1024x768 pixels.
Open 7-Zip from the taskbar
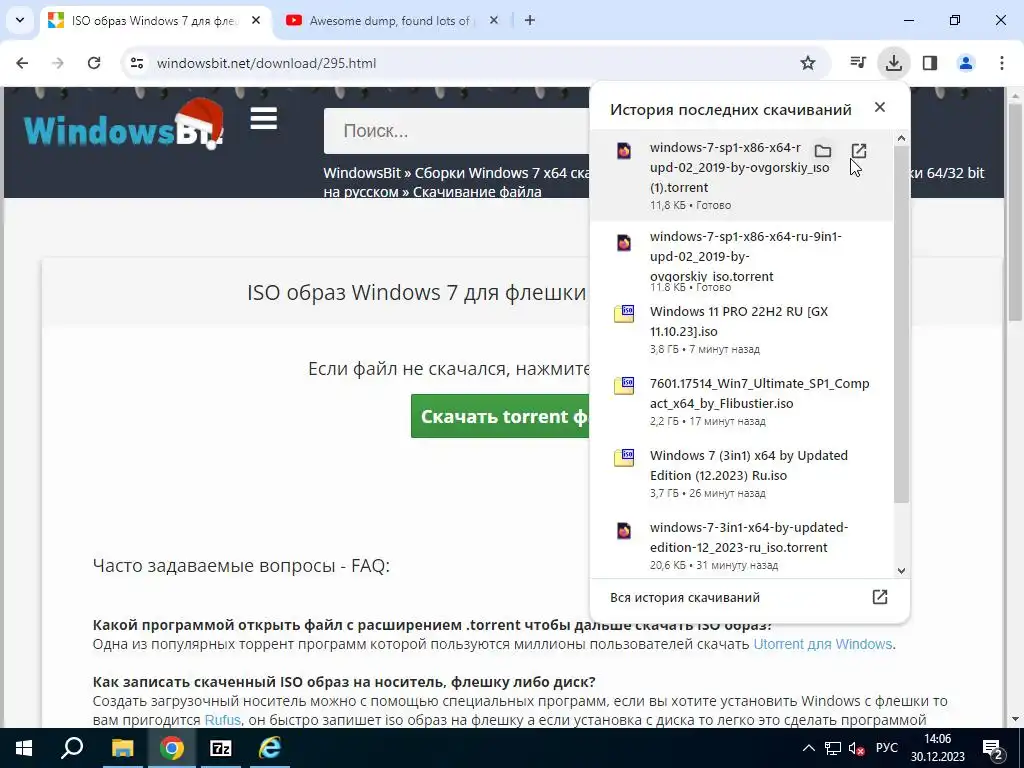pyautogui.click(x=221, y=748)
